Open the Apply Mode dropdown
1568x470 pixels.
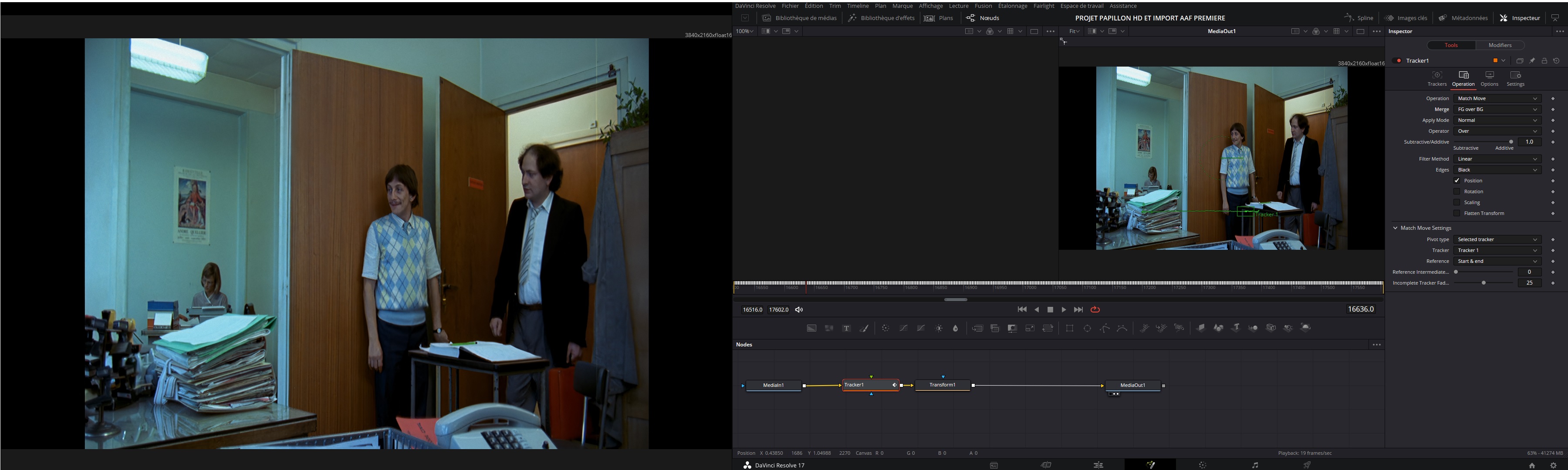coord(1497,121)
